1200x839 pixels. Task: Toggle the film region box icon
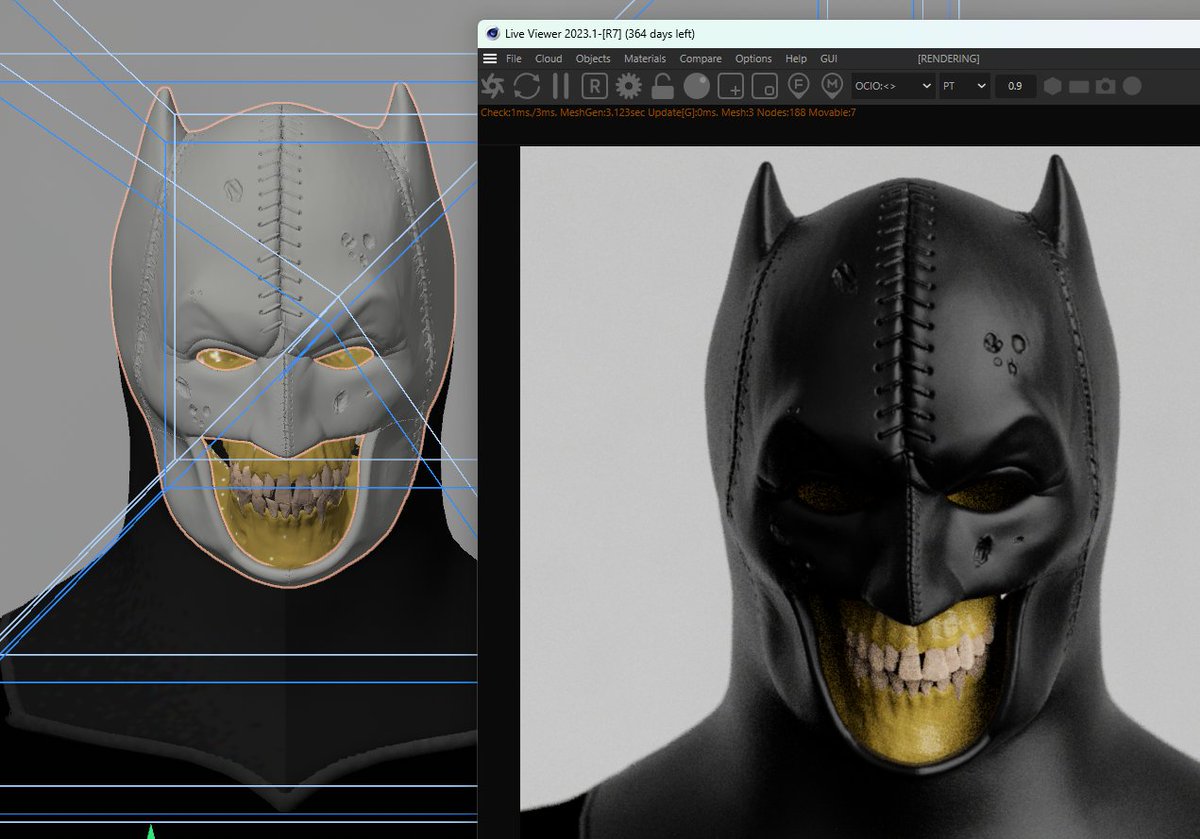click(x=764, y=86)
